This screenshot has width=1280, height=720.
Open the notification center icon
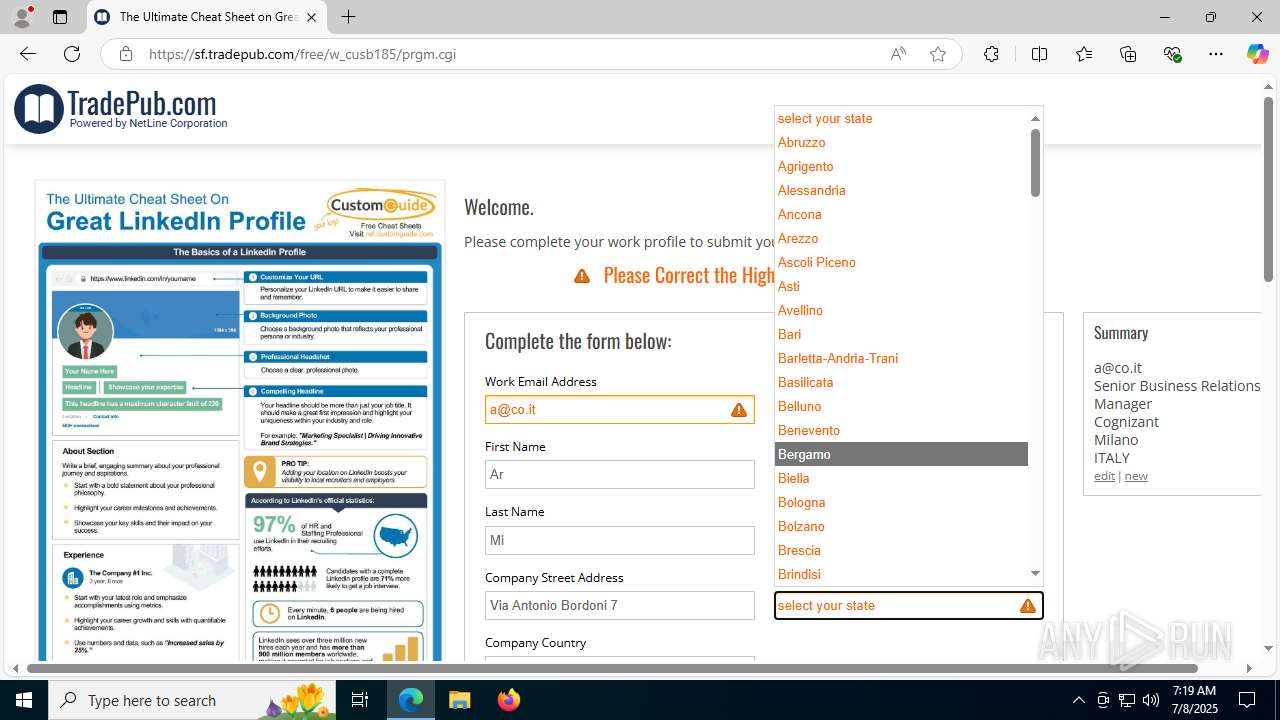(x=1247, y=700)
